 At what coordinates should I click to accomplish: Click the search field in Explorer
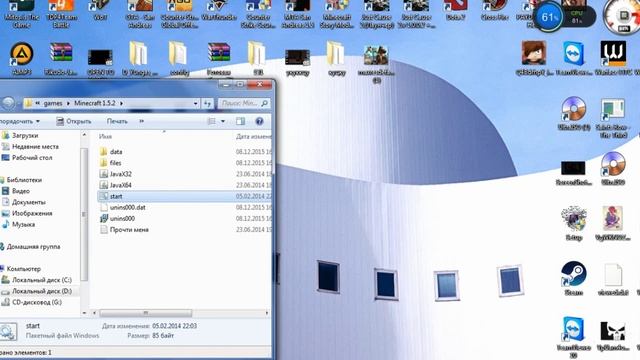click(x=244, y=103)
